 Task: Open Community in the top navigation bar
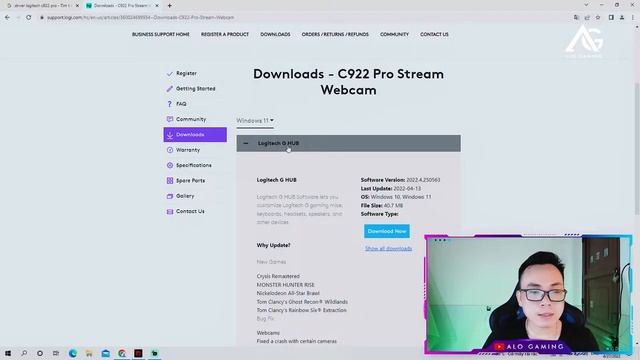[x=394, y=34]
